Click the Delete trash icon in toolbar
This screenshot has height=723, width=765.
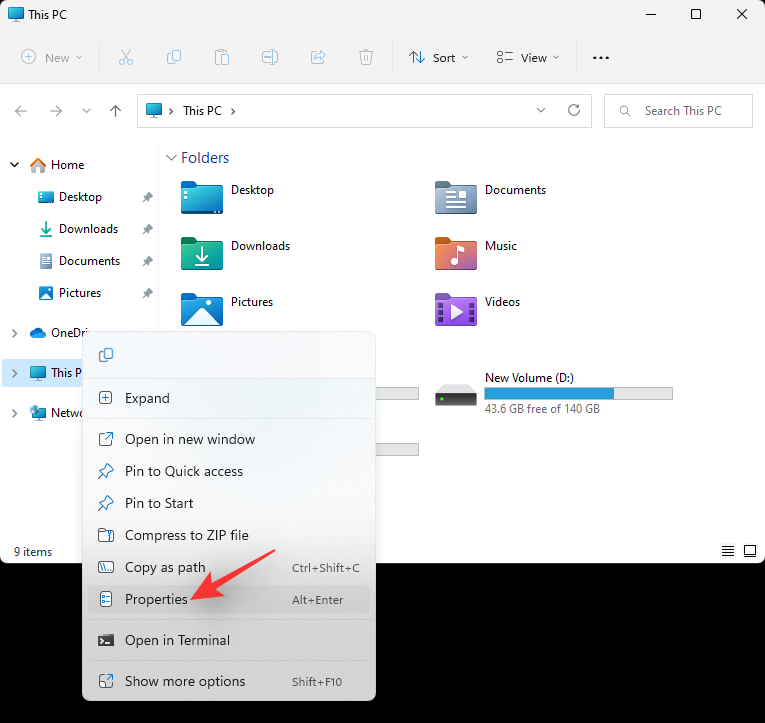tap(366, 58)
